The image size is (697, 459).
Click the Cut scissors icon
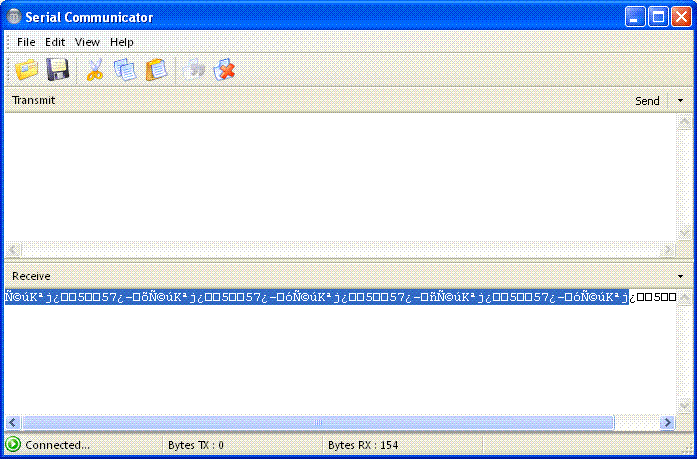point(95,70)
